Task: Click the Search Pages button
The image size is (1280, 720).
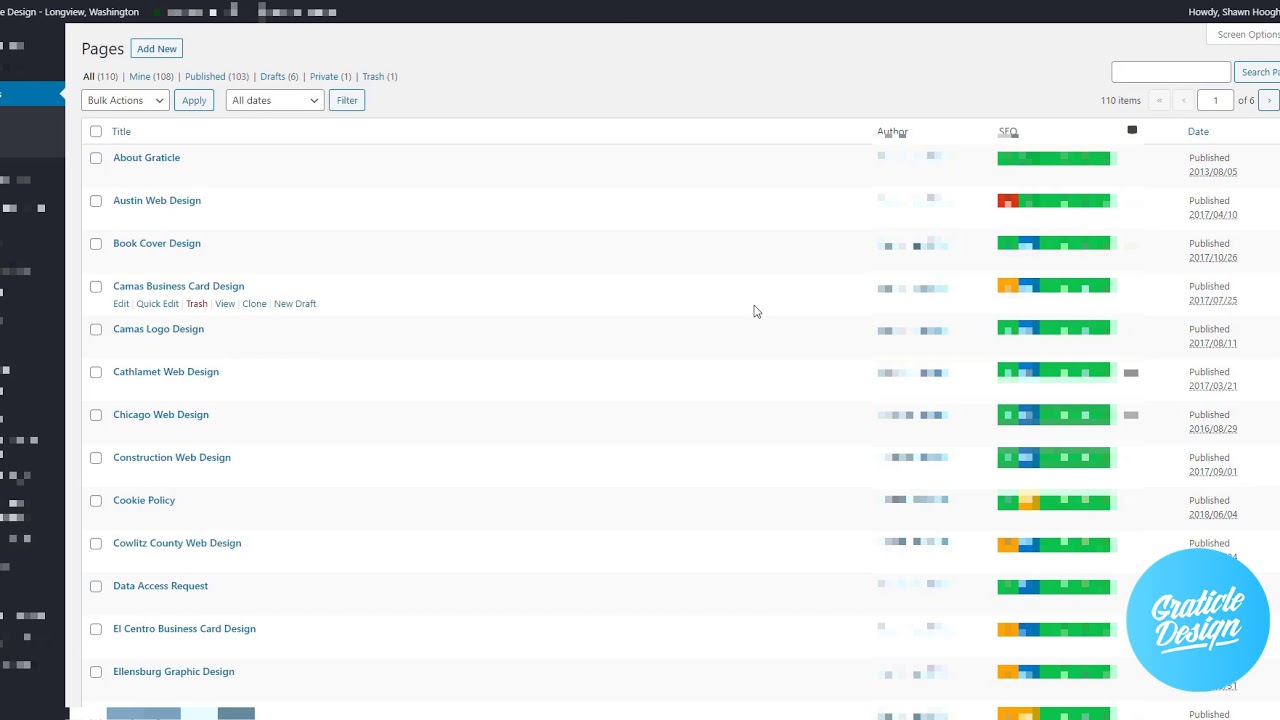Action: 1258,72
